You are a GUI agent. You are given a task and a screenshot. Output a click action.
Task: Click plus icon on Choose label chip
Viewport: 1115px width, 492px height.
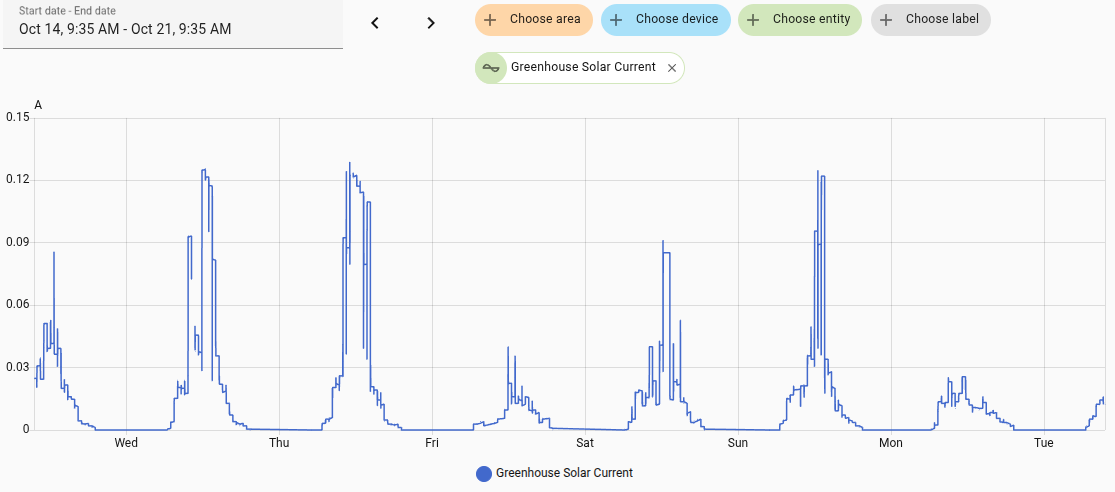coord(886,20)
